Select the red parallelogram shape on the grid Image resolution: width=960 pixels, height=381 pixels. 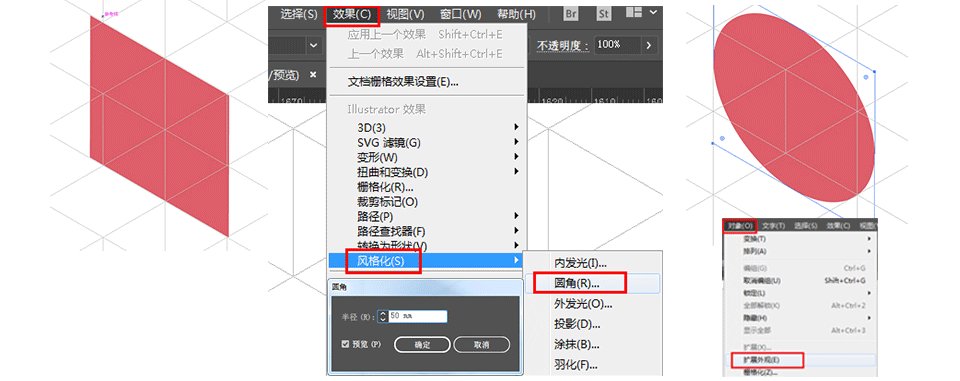(159, 126)
